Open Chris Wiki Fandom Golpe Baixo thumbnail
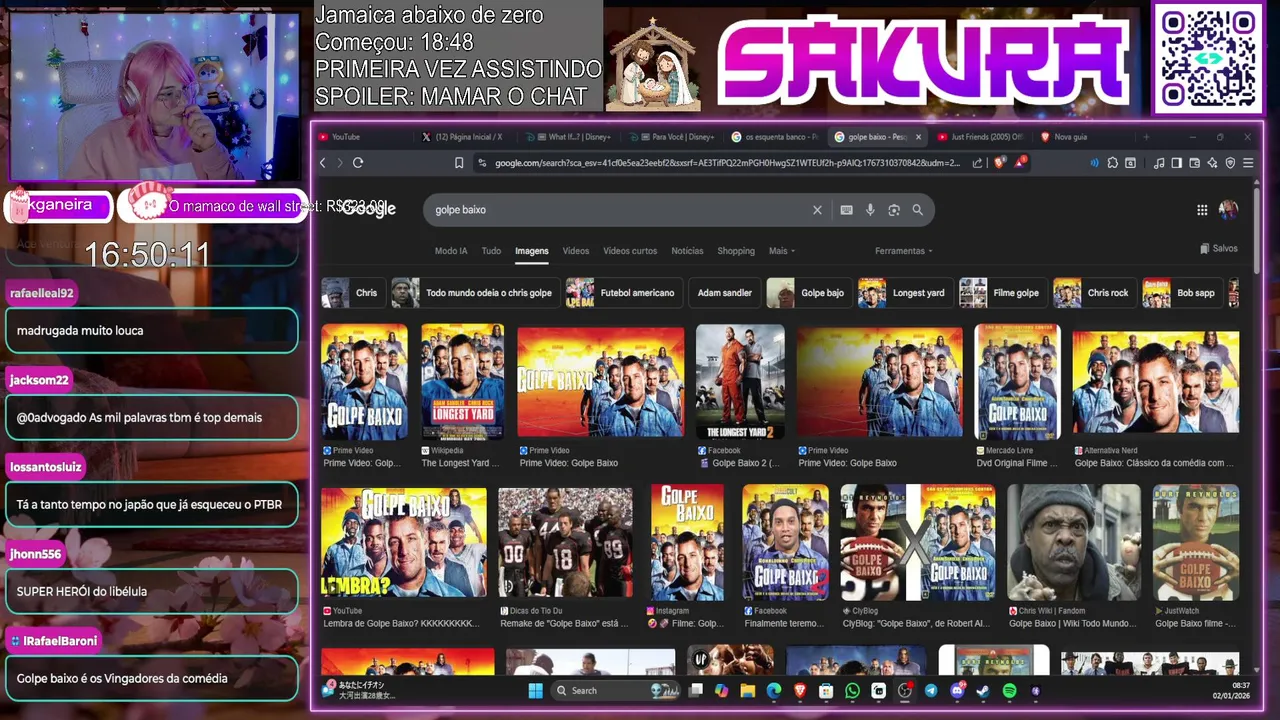 [x=1074, y=543]
